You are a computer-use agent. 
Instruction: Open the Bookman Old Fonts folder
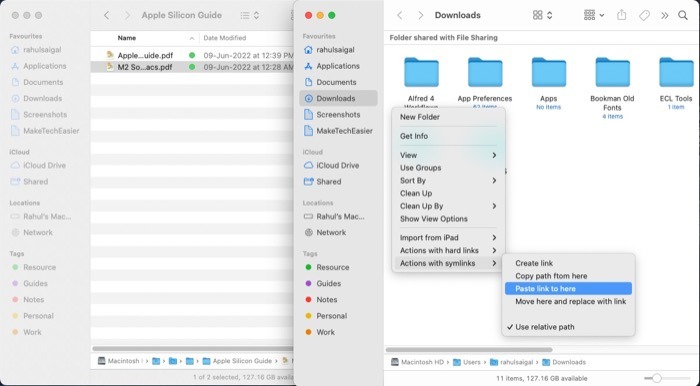pyautogui.click(x=612, y=72)
